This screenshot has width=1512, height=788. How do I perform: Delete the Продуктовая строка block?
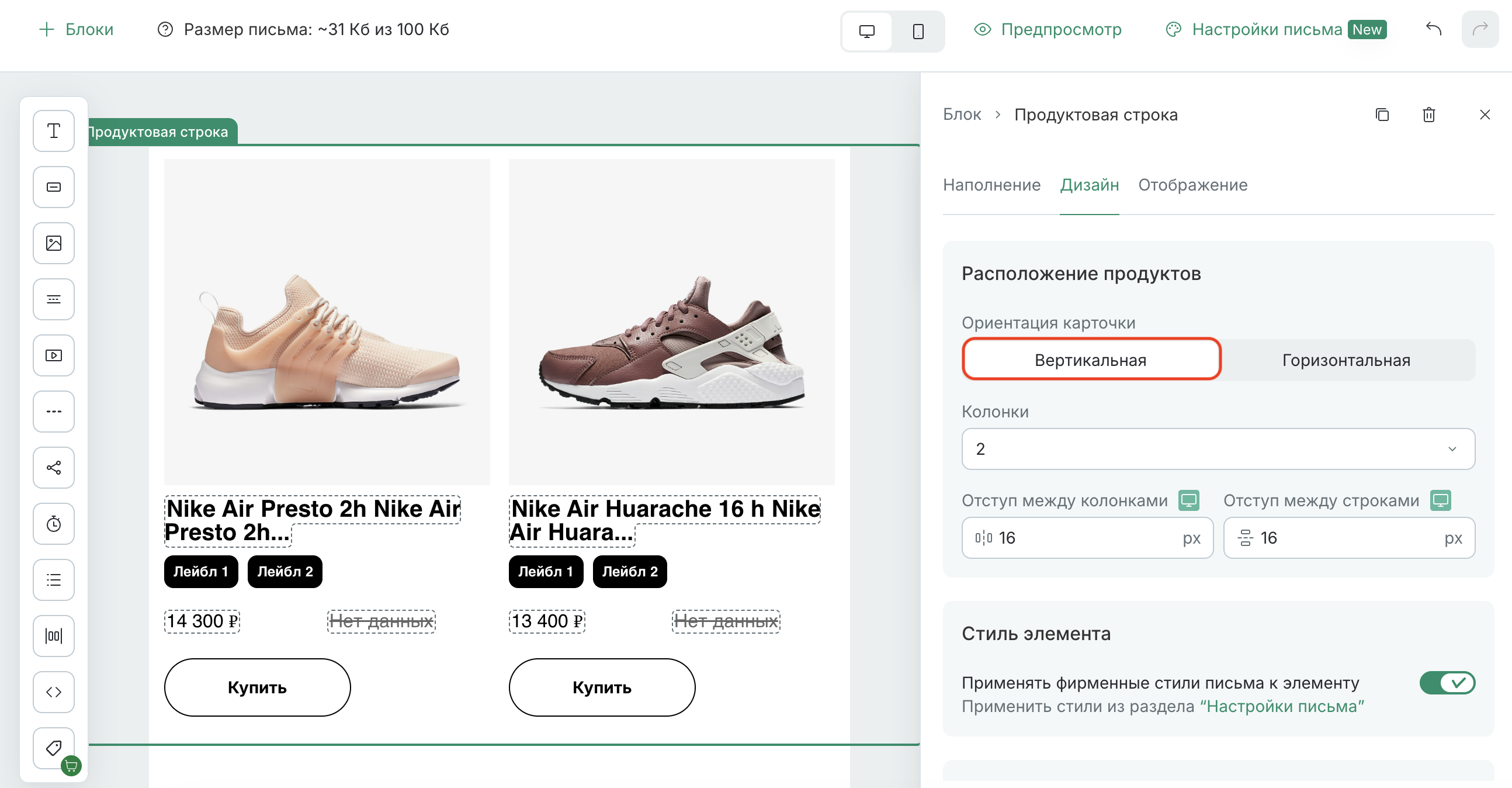(x=1428, y=115)
